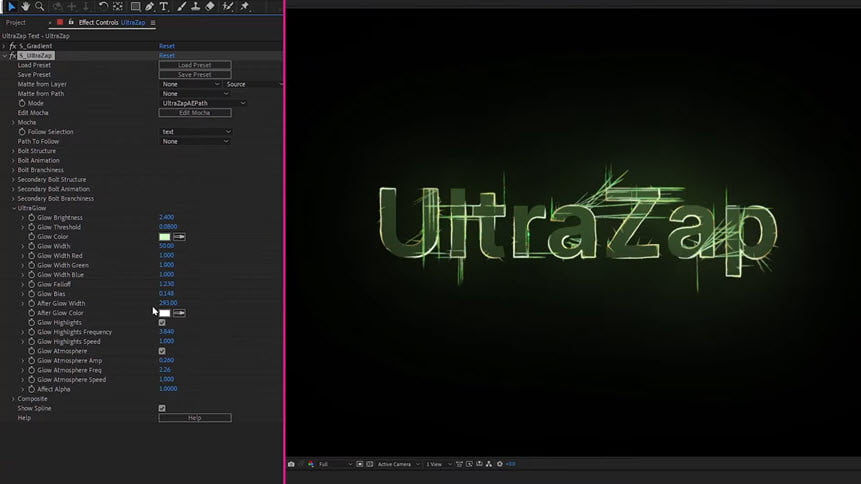The image size is (861, 484).
Task: Toggle the Glow Threshold stopwatch
Action: (31, 227)
